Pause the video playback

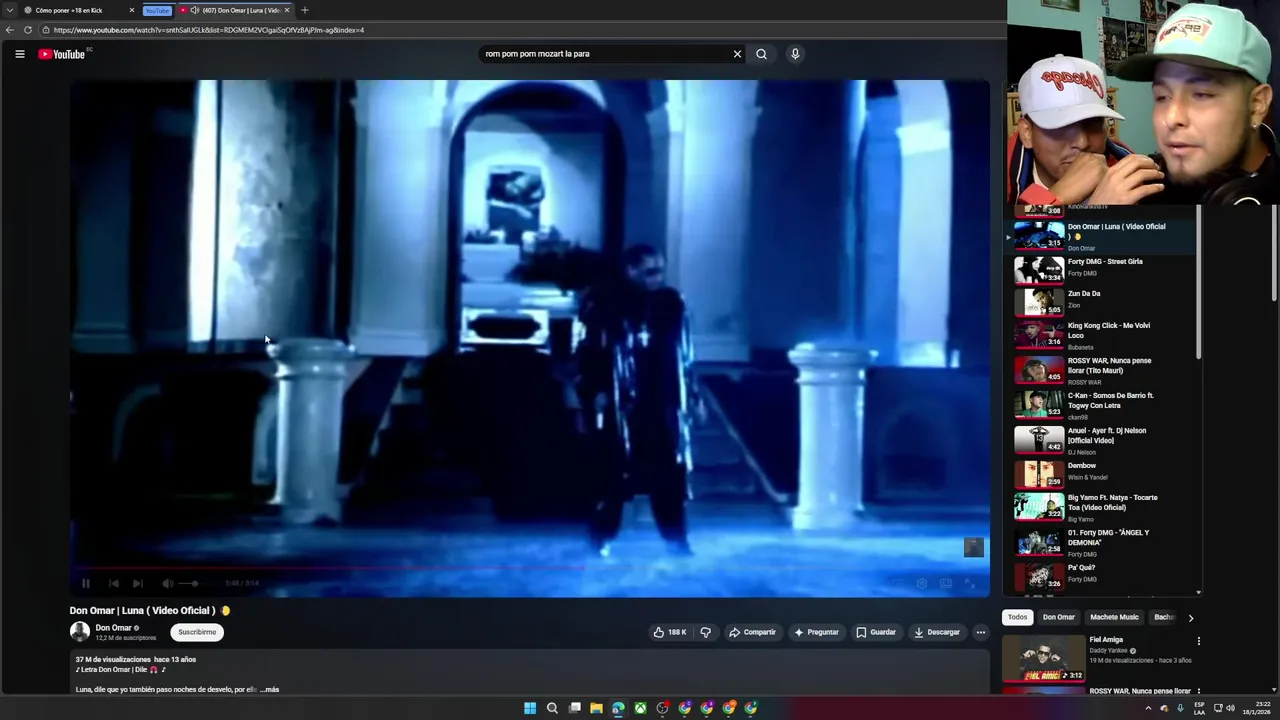click(x=85, y=583)
